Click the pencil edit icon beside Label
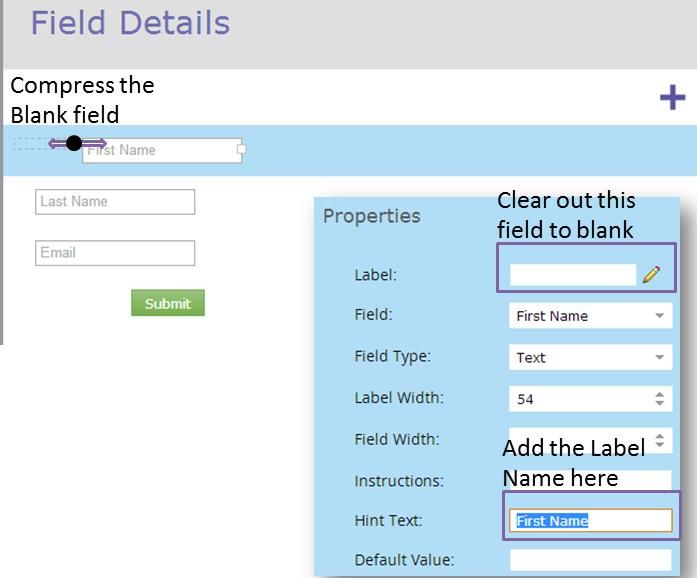The image size is (697, 578). pyautogui.click(x=652, y=275)
